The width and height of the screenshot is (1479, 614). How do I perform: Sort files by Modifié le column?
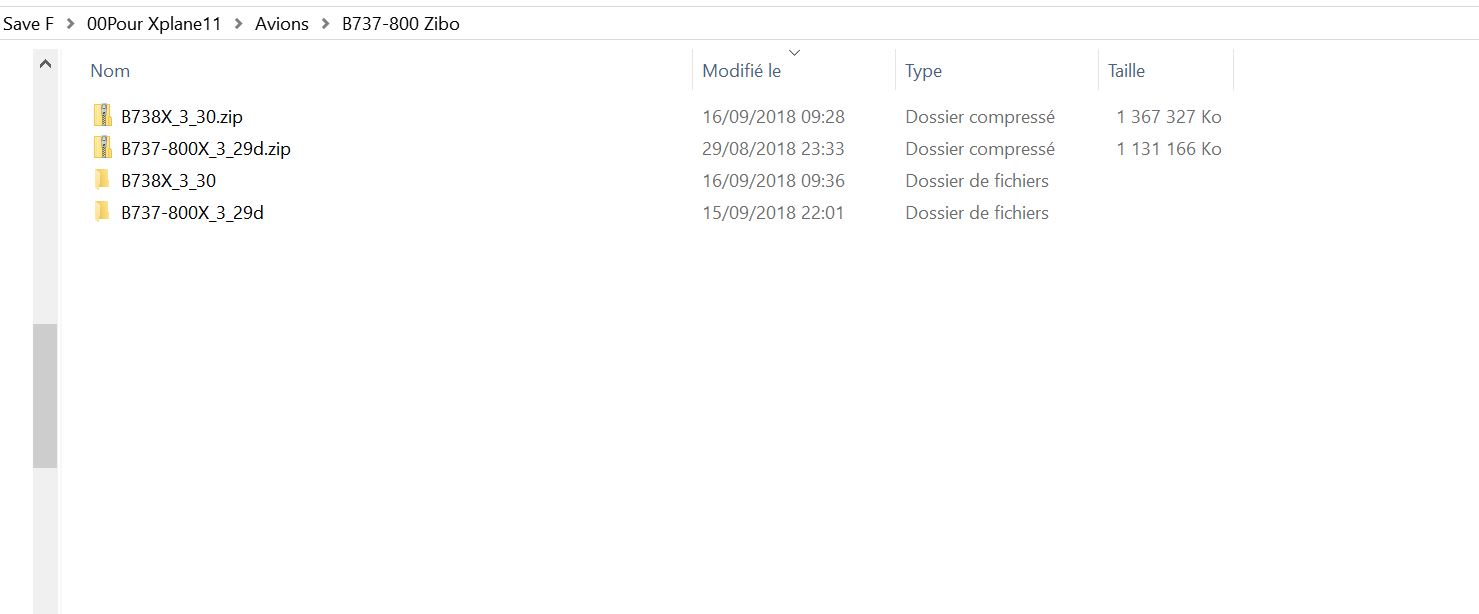[x=742, y=71]
